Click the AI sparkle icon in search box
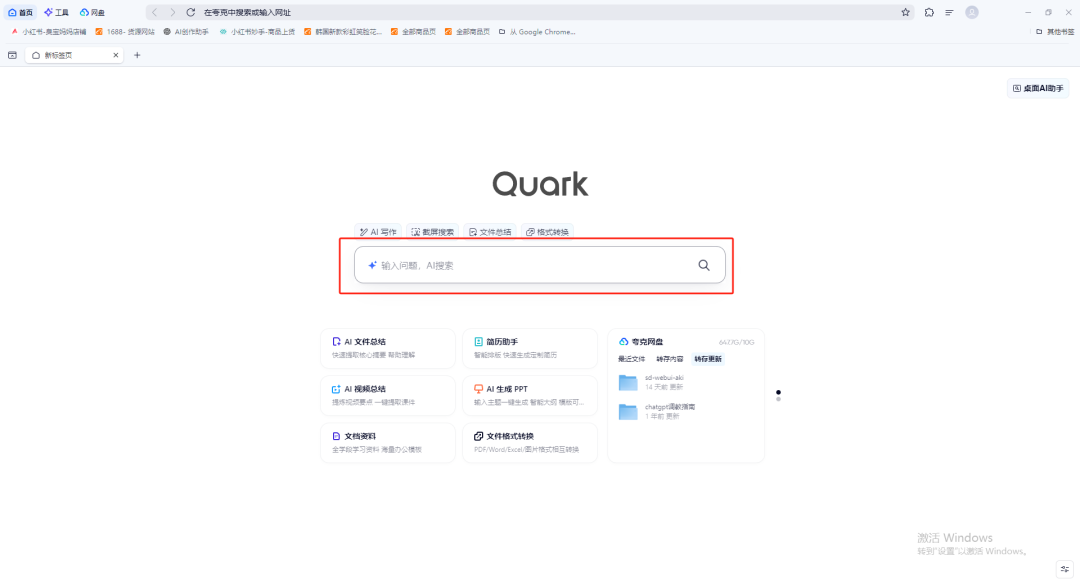1080x584 pixels. (x=372, y=265)
